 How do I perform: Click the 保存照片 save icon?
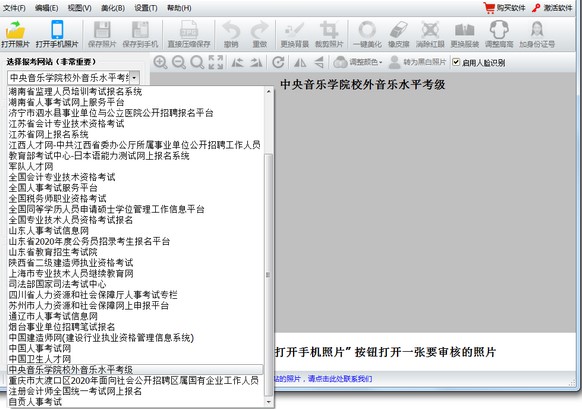(102, 34)
